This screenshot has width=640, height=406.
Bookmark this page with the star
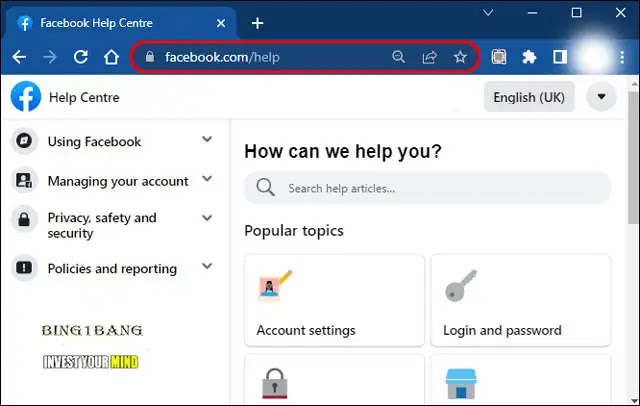[460, 57]
